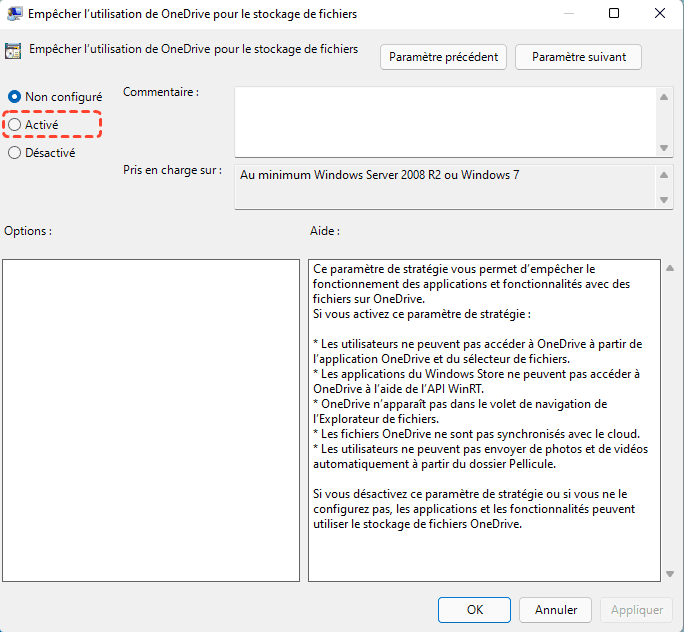Click the empty Options panel
This screenshot has width=684, height=632.
point(151,420)
